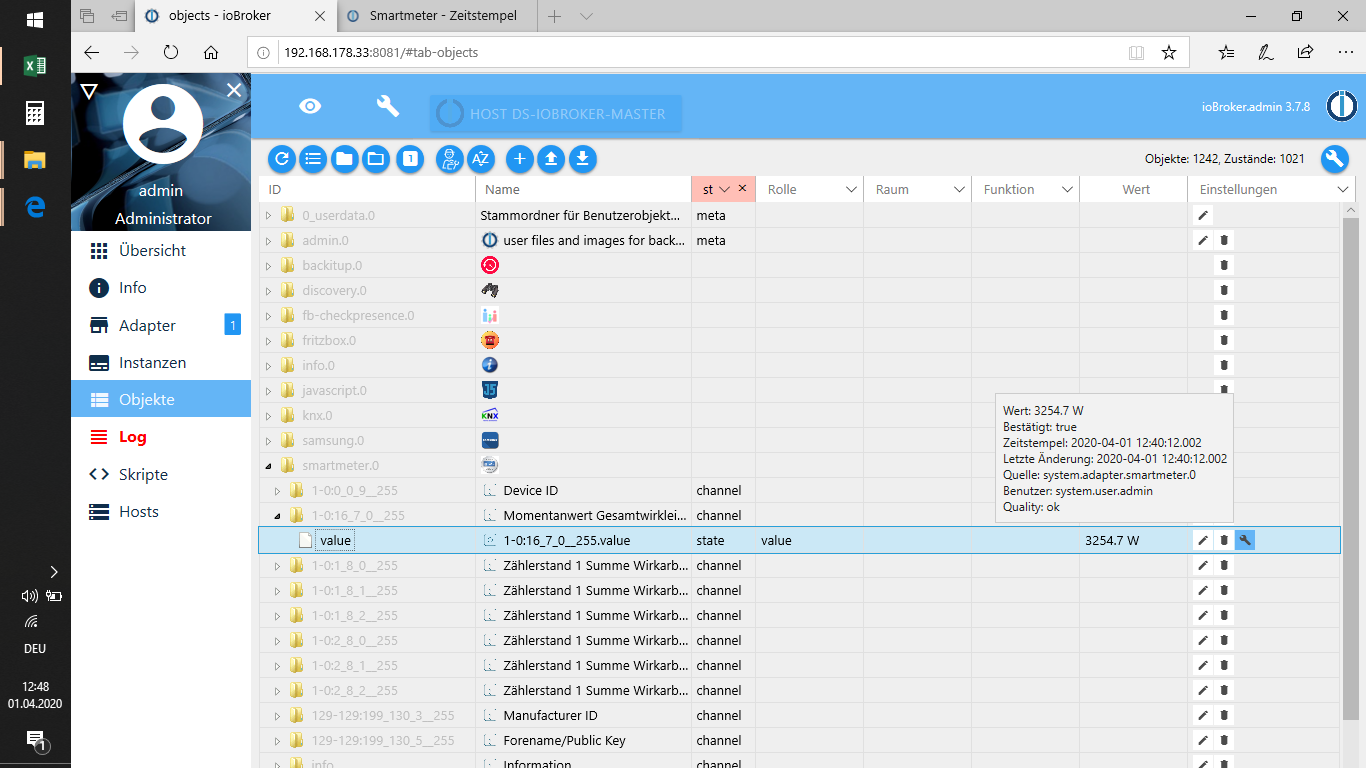Expand the knx.0 tree node
The width and height of the screenshot is (1366, 768).
tap(268, 415)
